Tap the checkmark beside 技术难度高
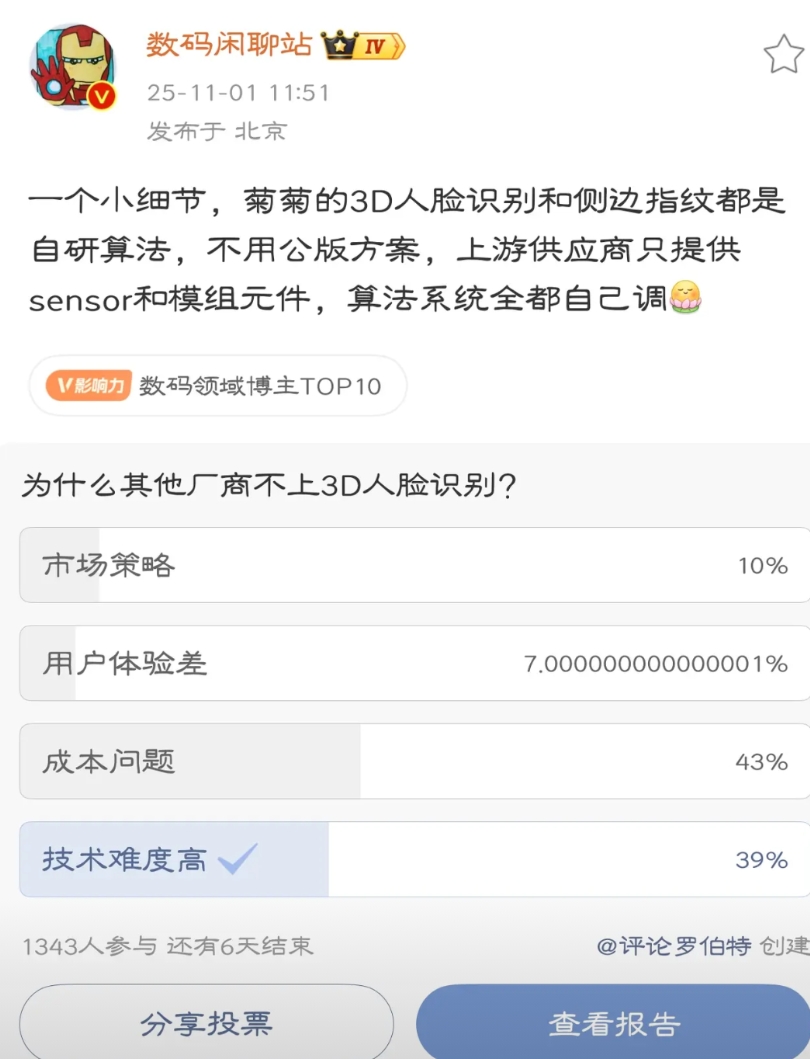Screen dimensions: 810x1059 pos(238,859)
